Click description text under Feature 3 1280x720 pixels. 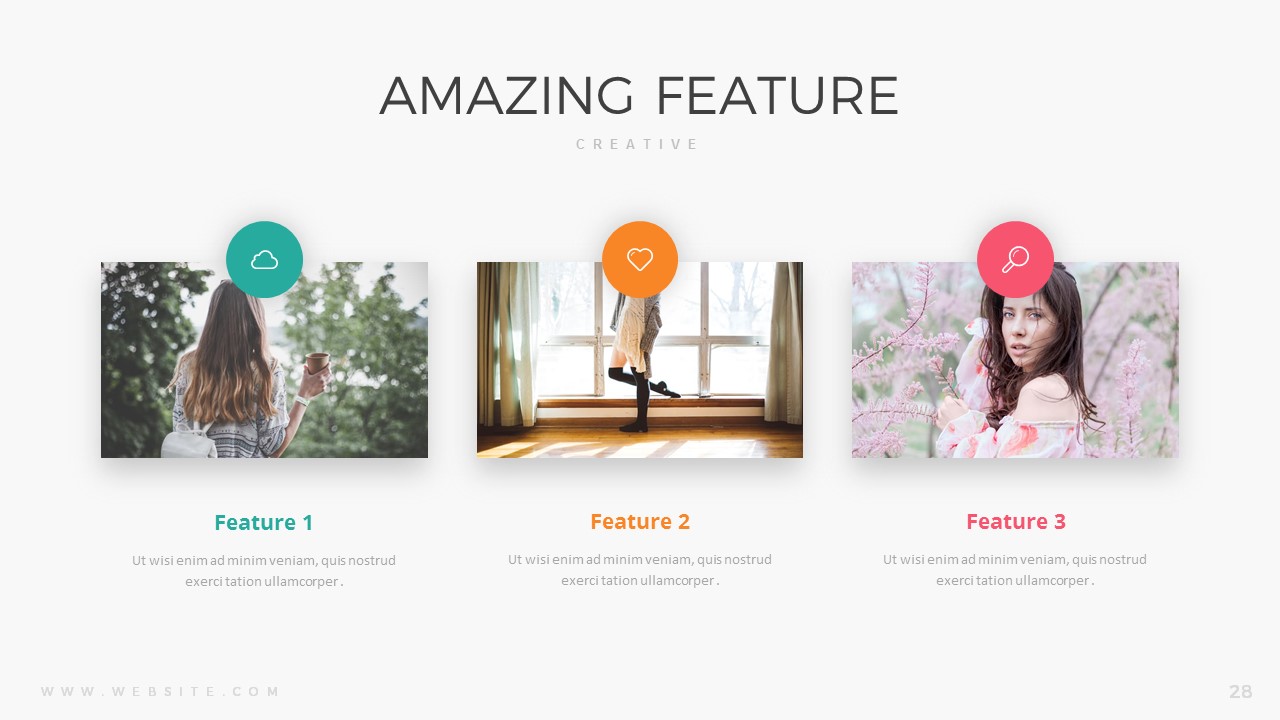(x=1015, y=570)
